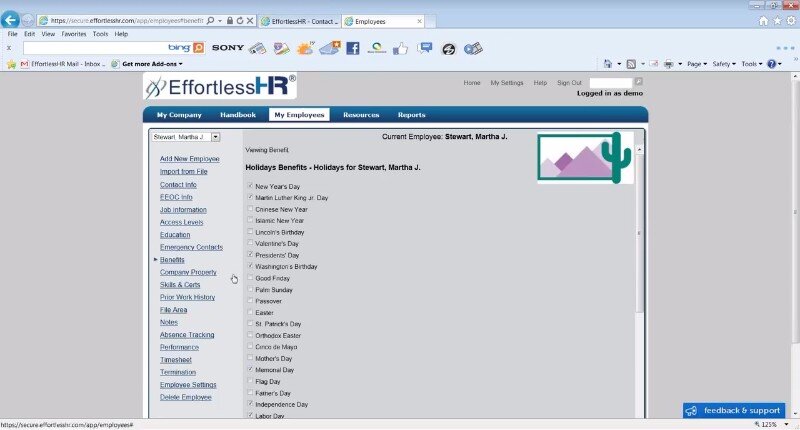
Task: Click the thumbs-up Like toolbar icon
Action: [401, 48]
